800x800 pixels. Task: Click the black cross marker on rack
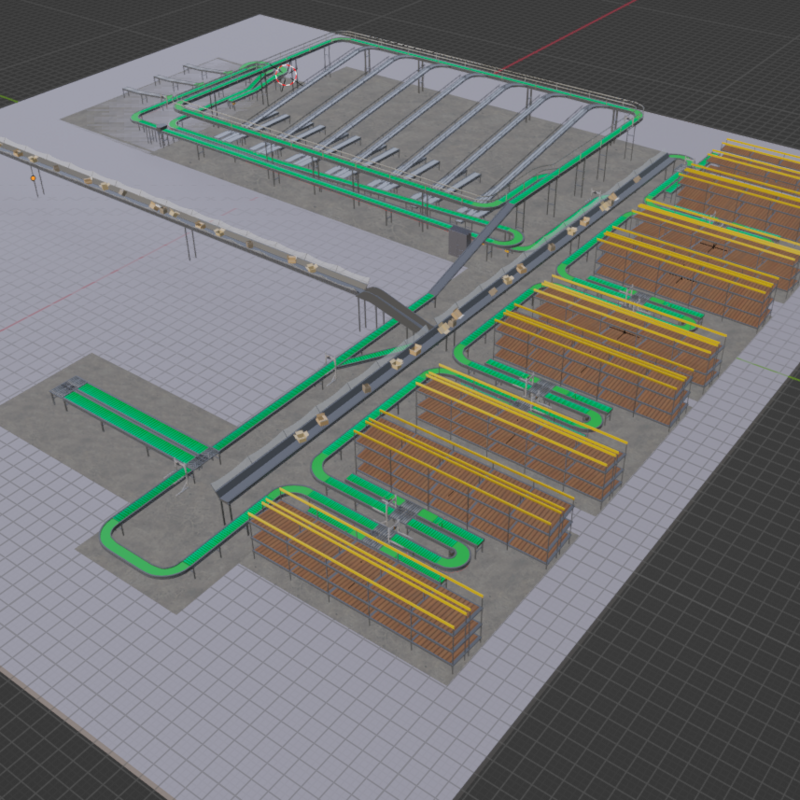pyautogui.click(x=713, y=246)
